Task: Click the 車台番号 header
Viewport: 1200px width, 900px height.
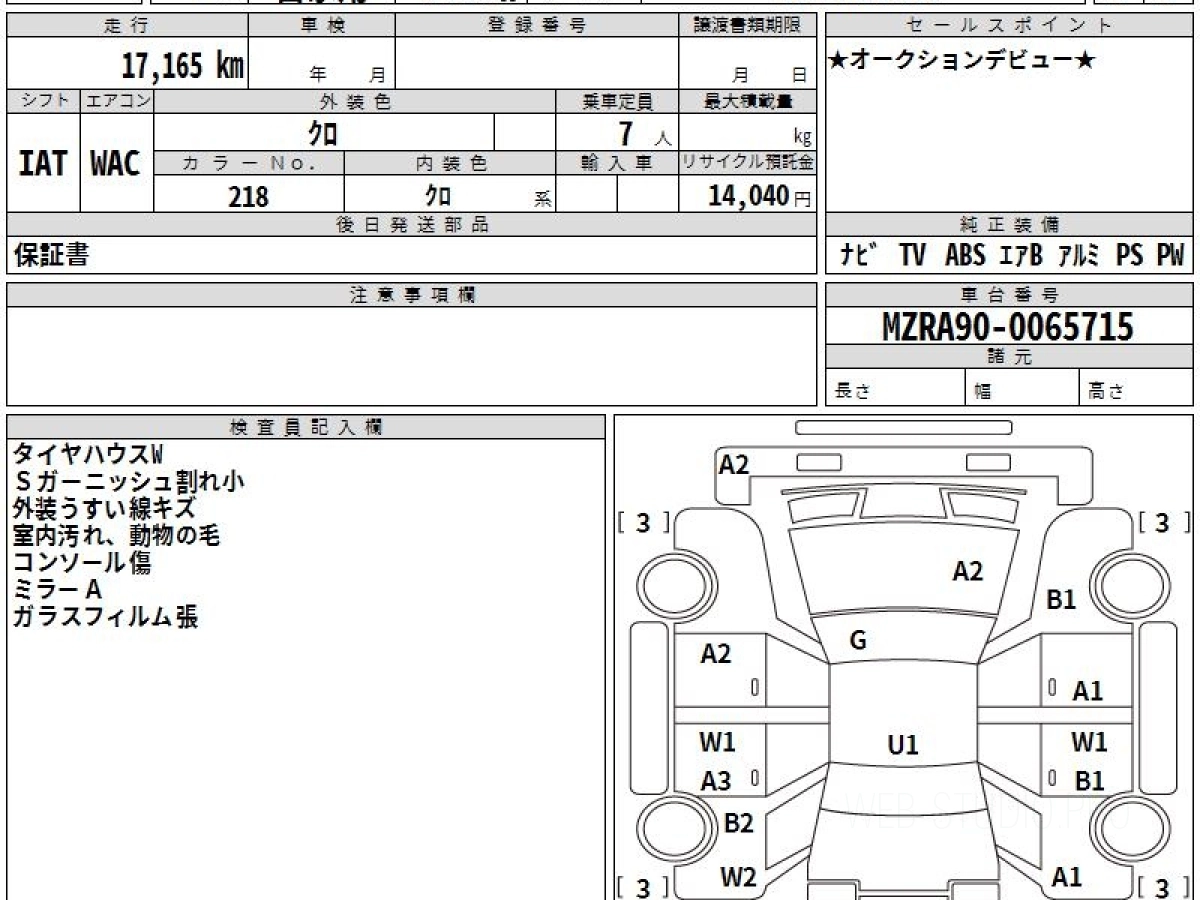Action: click(1009, 295)
